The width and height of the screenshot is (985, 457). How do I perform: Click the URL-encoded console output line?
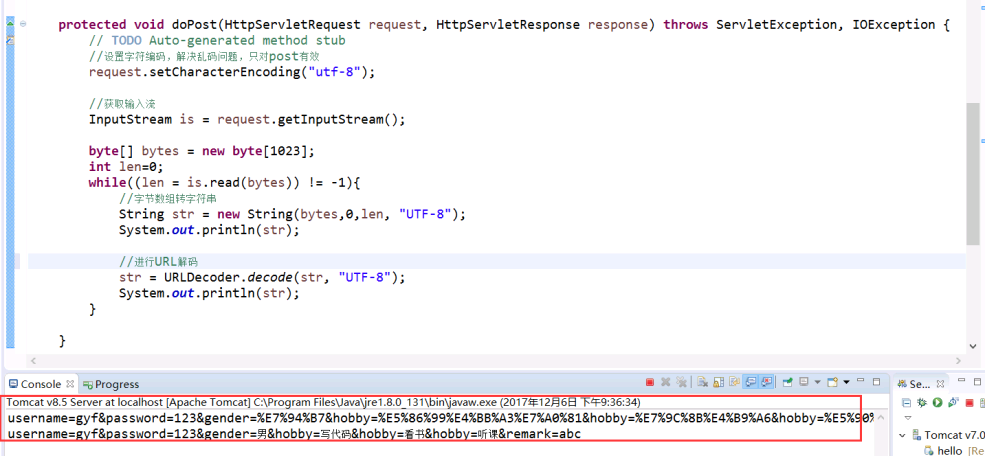440,418
